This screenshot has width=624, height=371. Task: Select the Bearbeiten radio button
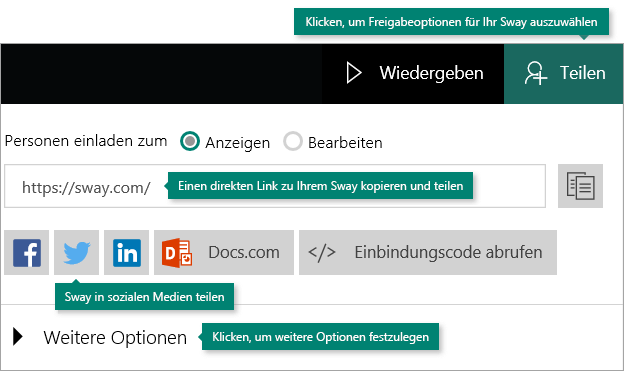click(x=292, y=141)
